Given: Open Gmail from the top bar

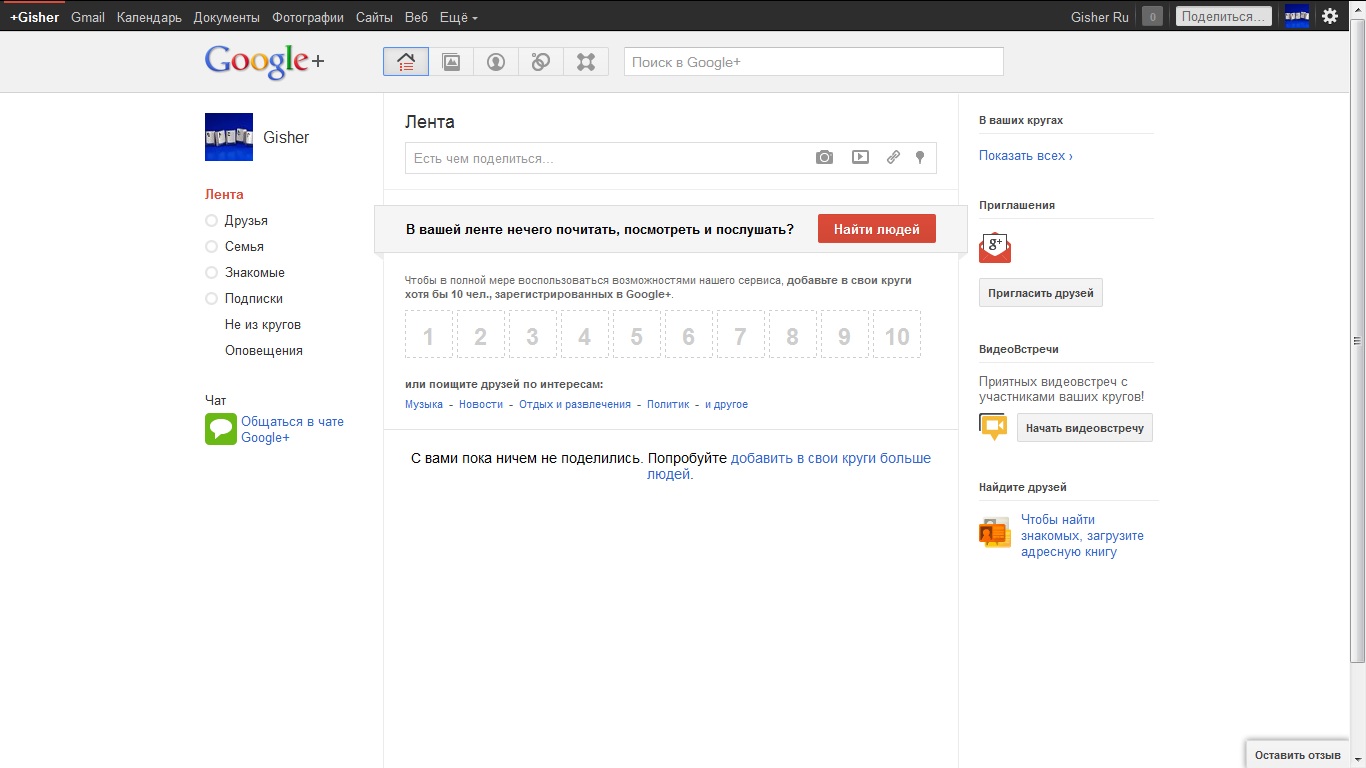Looking at the screenshot, I should point(88,17).
